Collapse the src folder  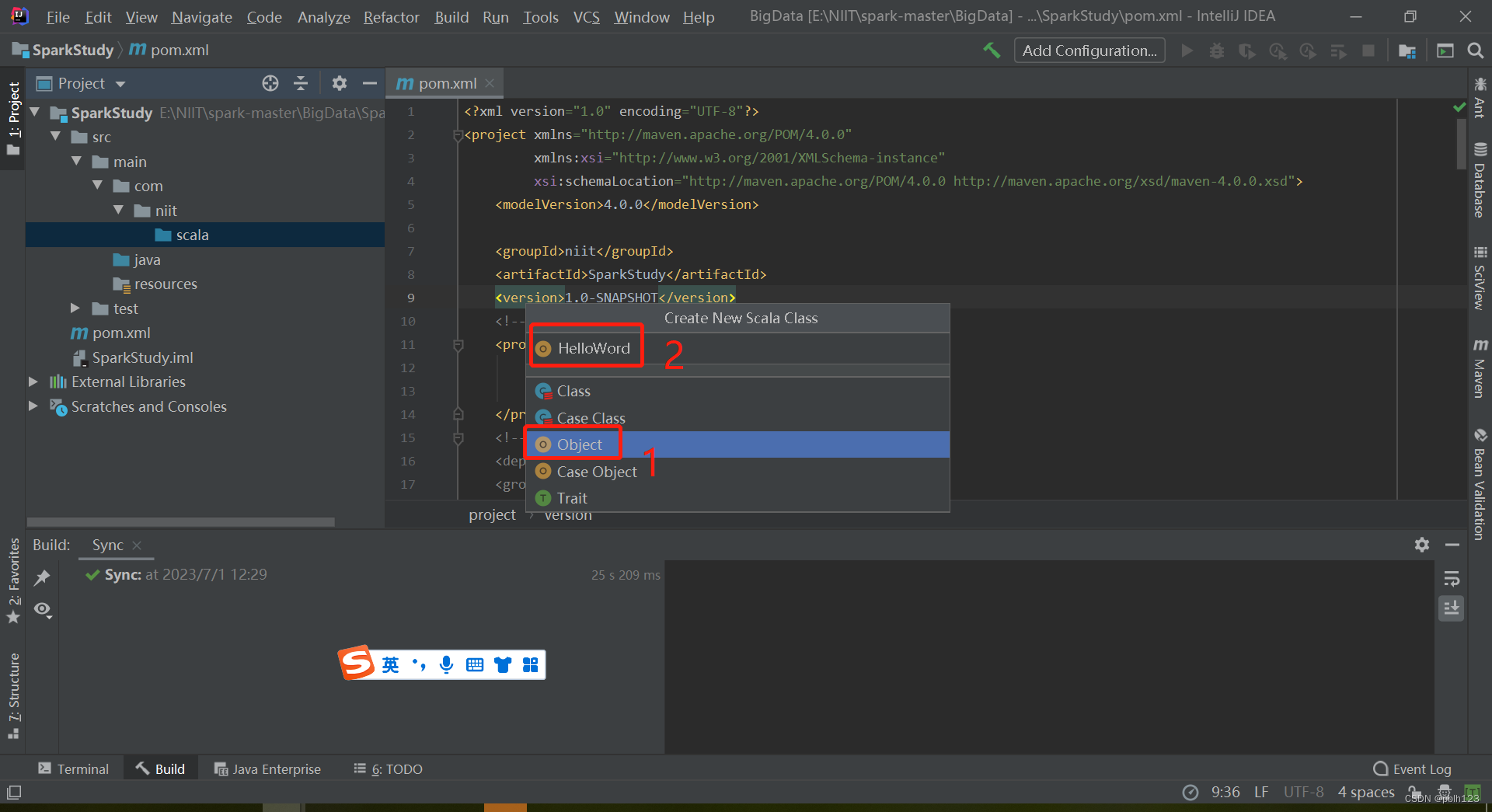(56, 137)
